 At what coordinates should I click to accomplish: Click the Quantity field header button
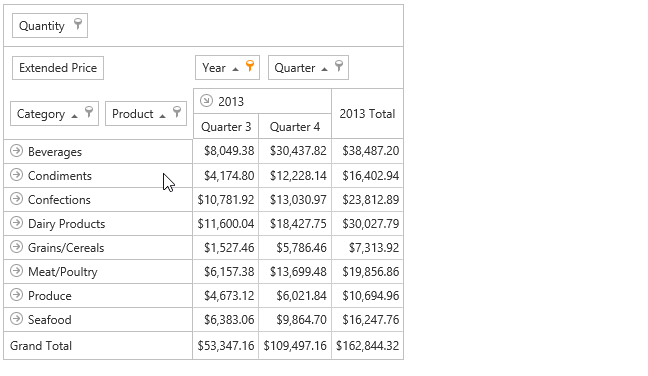coord(50,26)
